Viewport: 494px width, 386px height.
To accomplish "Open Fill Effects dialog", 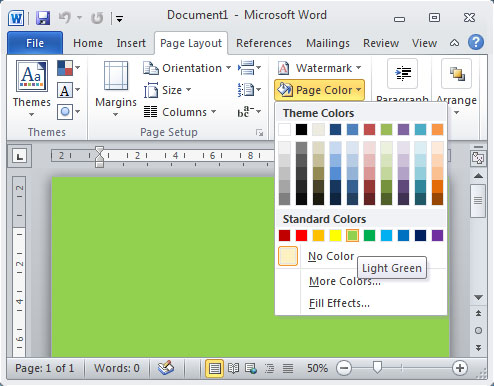I will [x=339, y=303].
